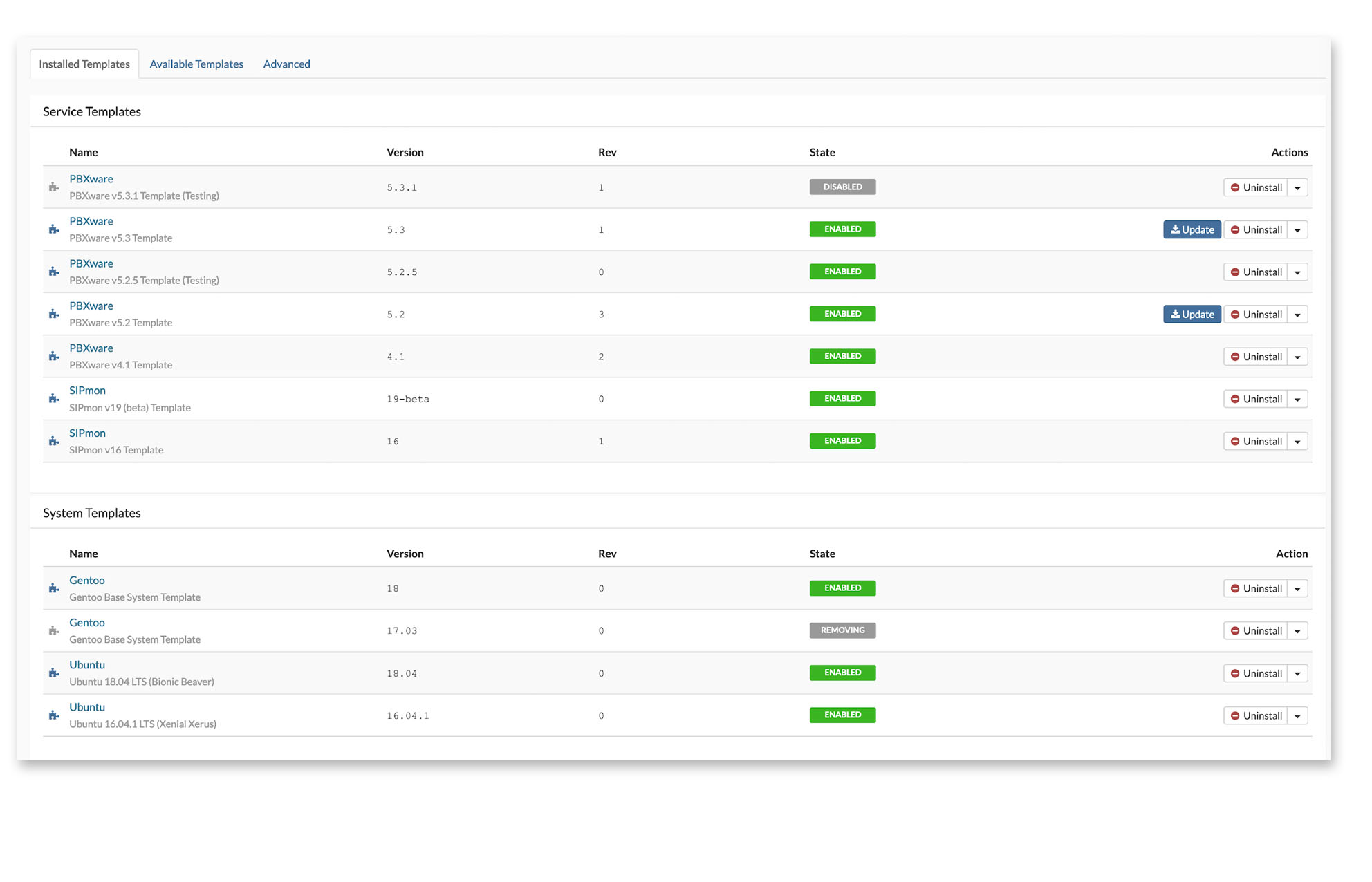Click the puzzle icon for SIPmon 19-beta

(54, 399)
